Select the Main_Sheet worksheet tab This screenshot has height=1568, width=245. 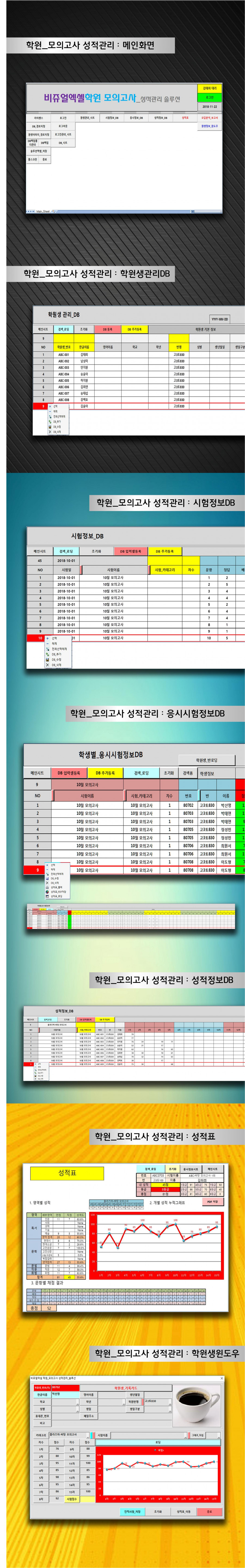[43, 211]
